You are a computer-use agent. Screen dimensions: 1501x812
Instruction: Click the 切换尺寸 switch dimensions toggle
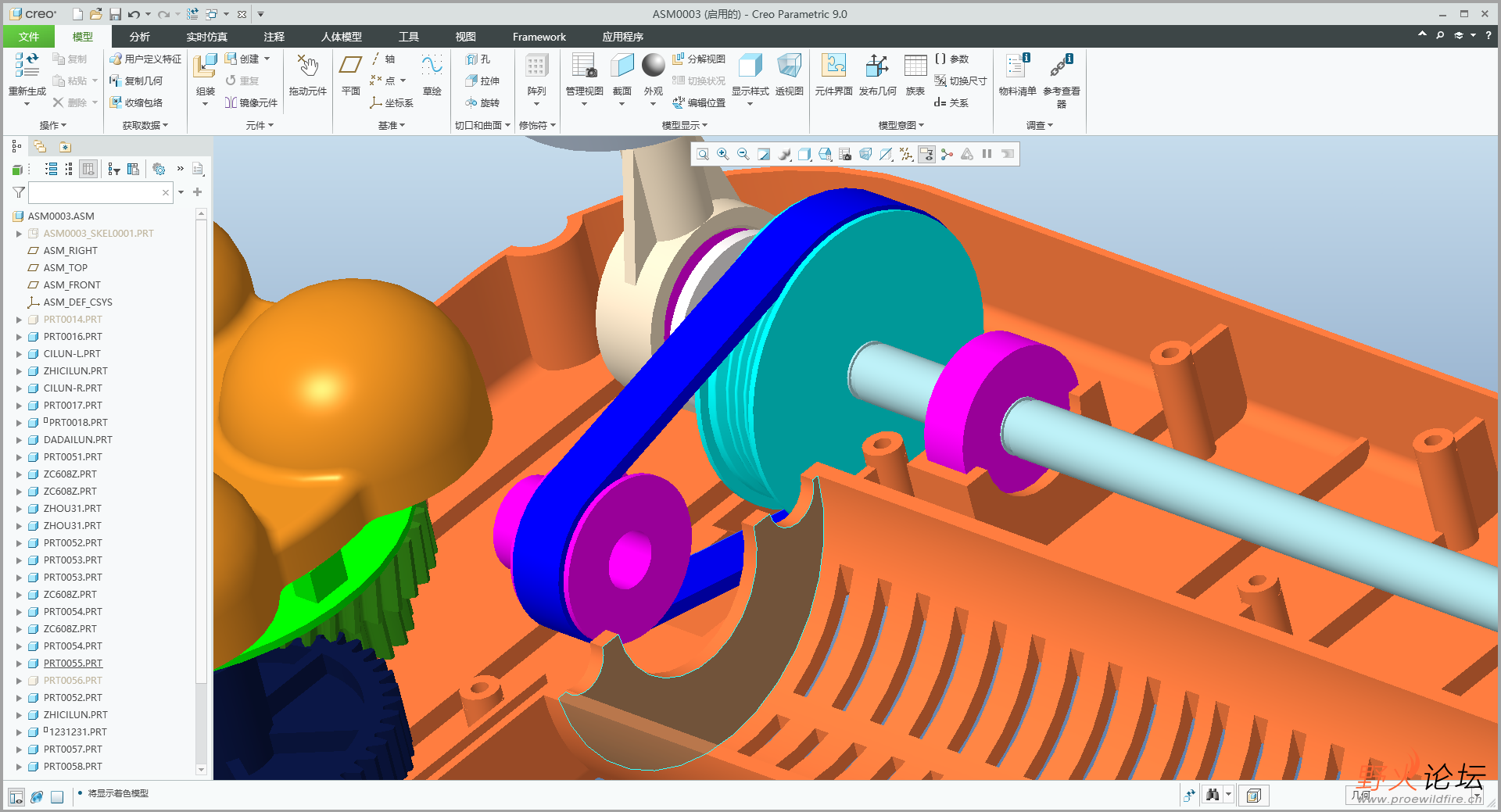960,80
